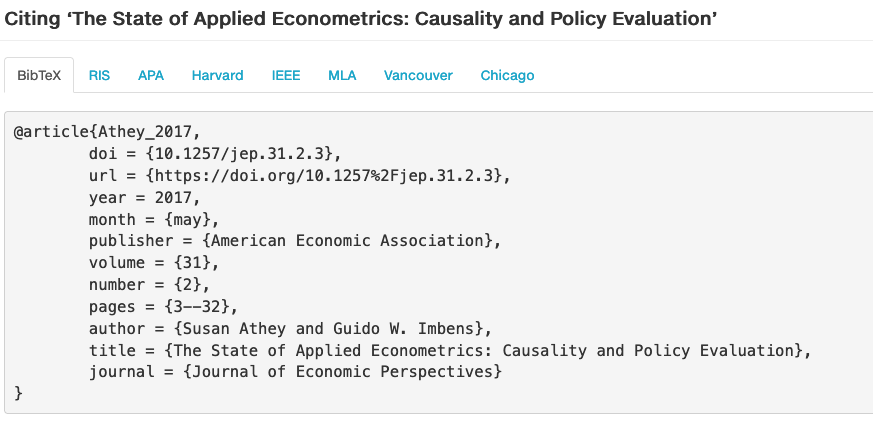Select the Harvard citation tab
The image size is (873, 421).
tap(217, 75)
